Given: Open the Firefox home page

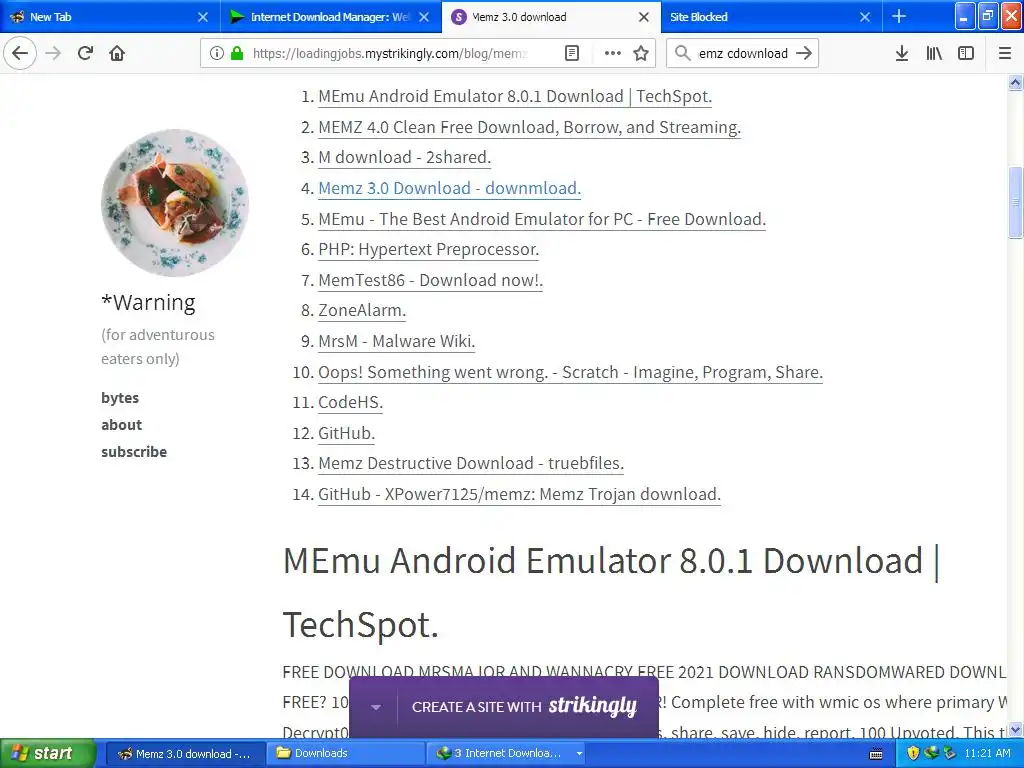Looking at the screenshot, I should [117, 53].
